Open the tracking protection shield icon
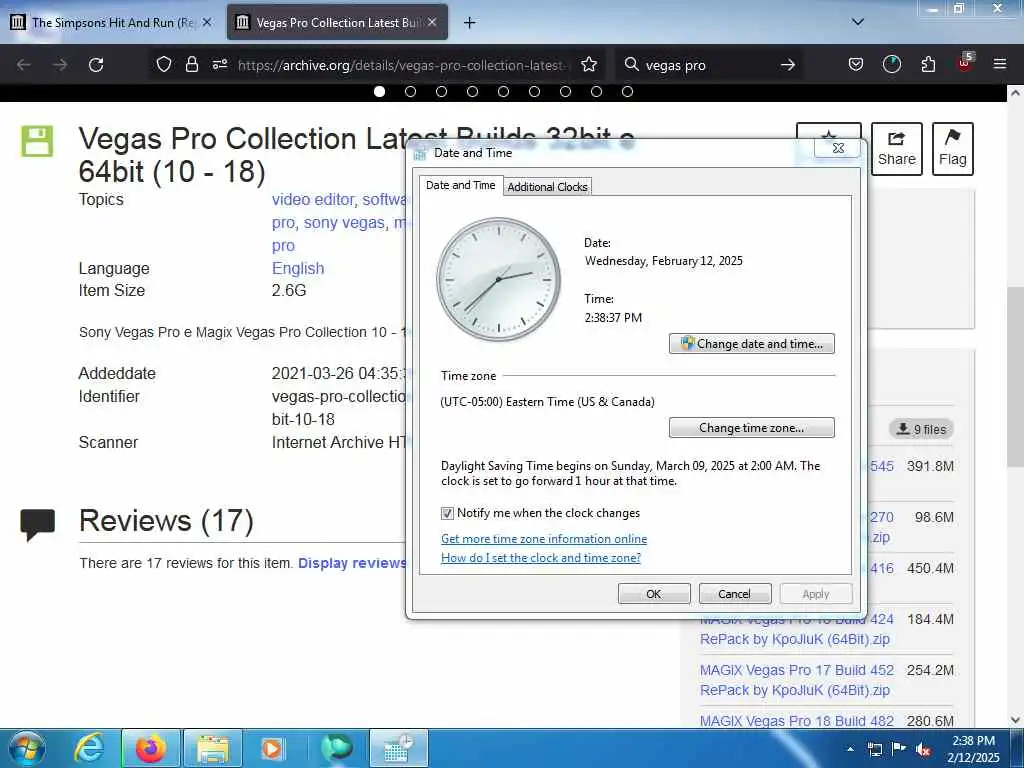This screenshot has height=768, width=1024. pyautogui.click(x=164, y=64)
